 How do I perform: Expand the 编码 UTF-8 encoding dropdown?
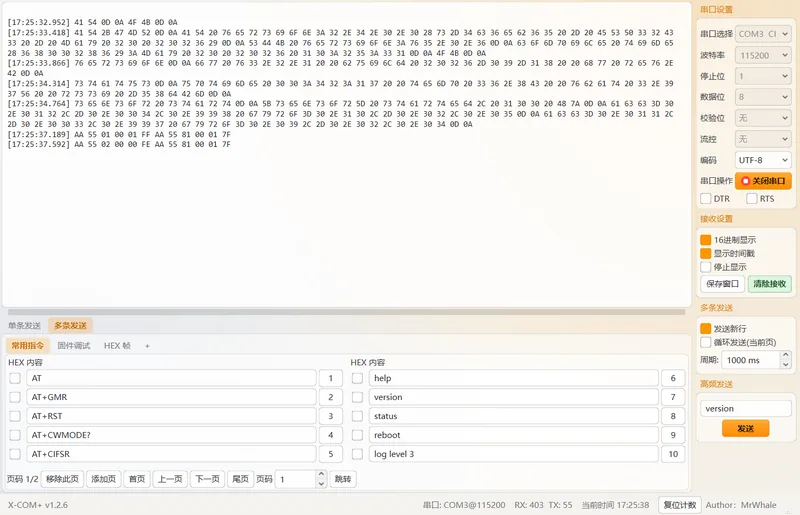pos(763,160)
